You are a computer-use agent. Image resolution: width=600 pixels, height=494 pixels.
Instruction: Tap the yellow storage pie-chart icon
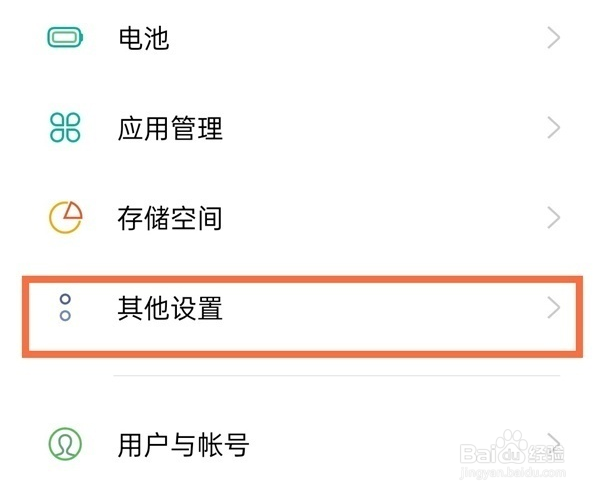point(65,218)
